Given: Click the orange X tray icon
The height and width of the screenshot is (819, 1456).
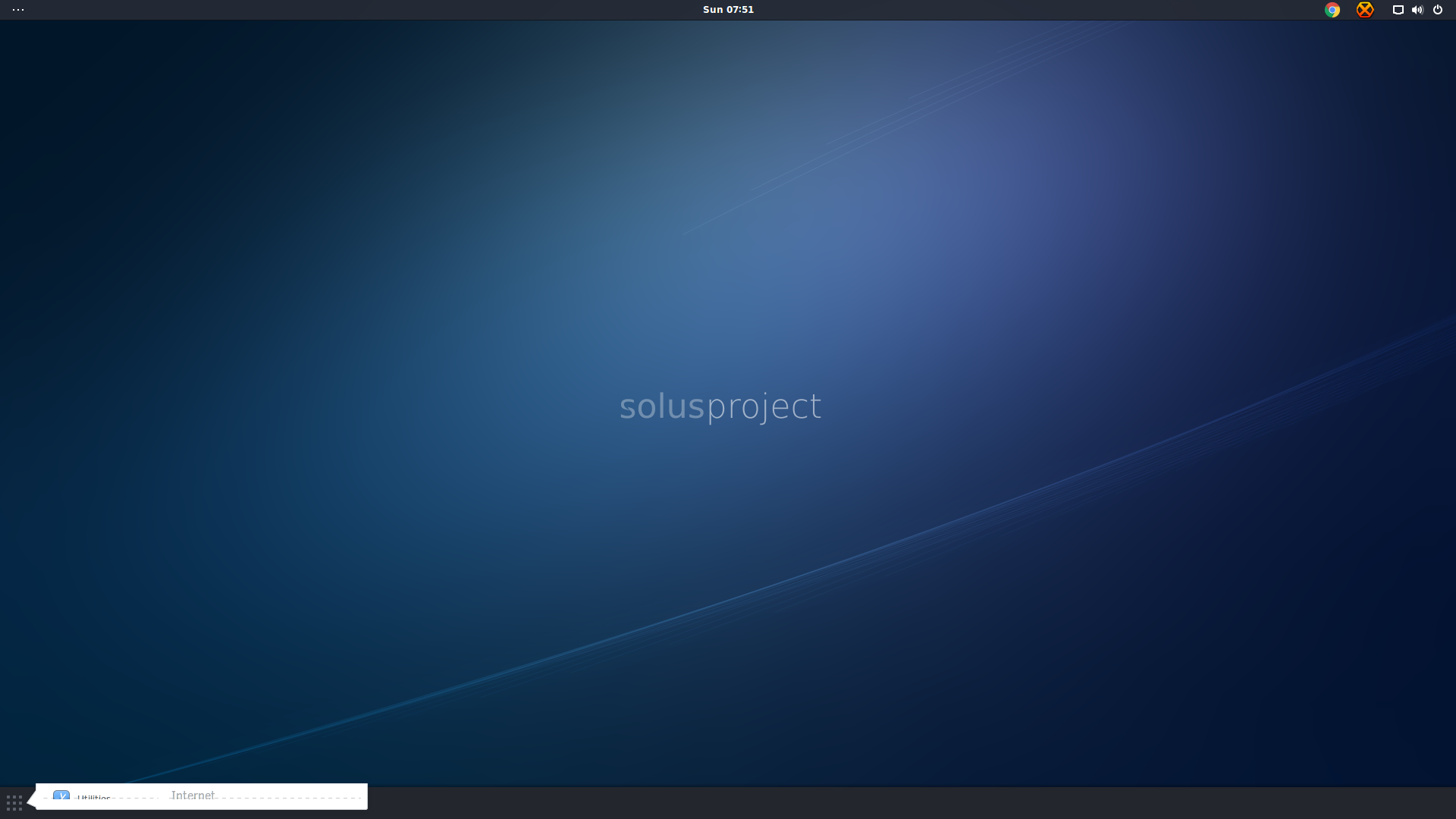Looking at the screenshot, I should (1365, 10).
